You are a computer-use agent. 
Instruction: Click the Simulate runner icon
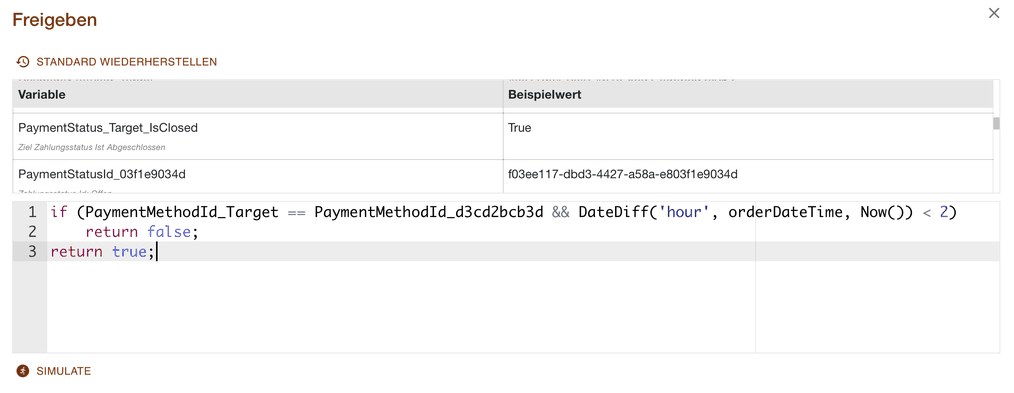point(23,371)
